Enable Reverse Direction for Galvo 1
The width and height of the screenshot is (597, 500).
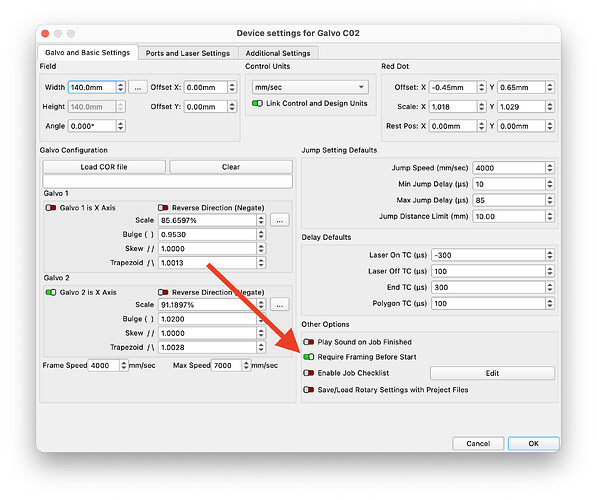[163, 208]
